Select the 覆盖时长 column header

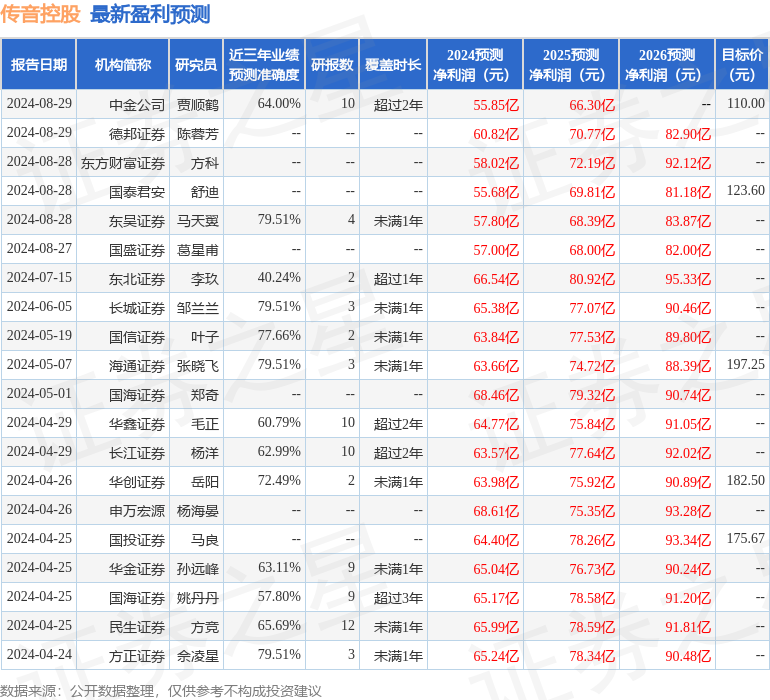pos(393,64)
